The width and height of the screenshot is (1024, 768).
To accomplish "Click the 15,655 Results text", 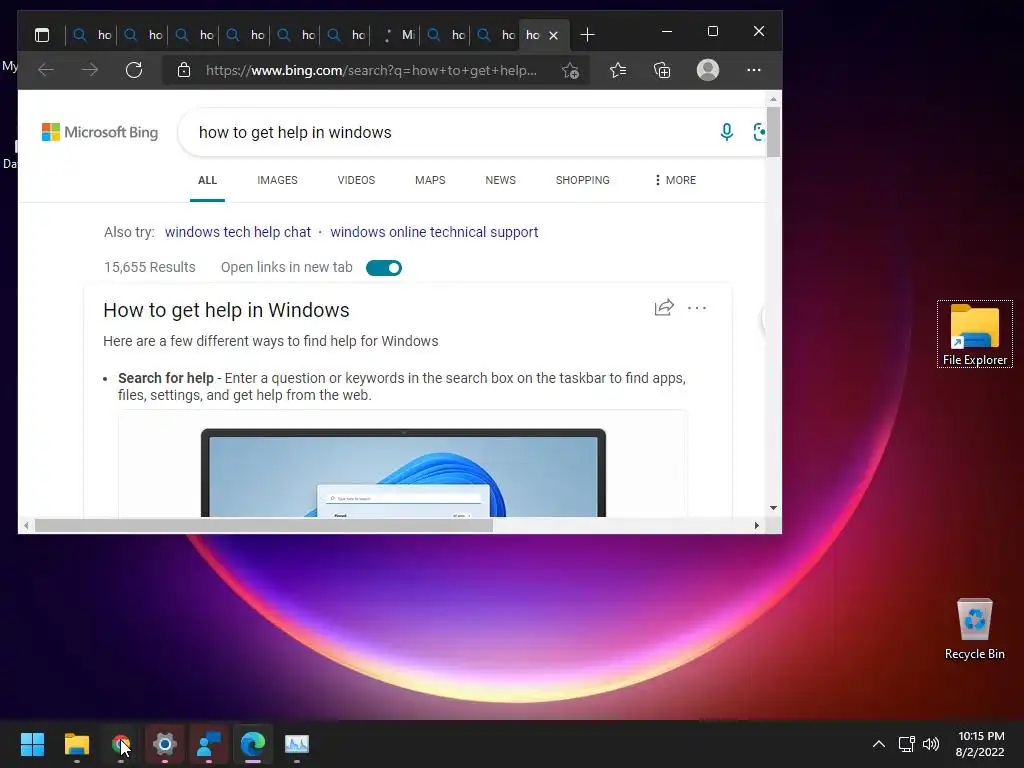I will tap(150, 267).
